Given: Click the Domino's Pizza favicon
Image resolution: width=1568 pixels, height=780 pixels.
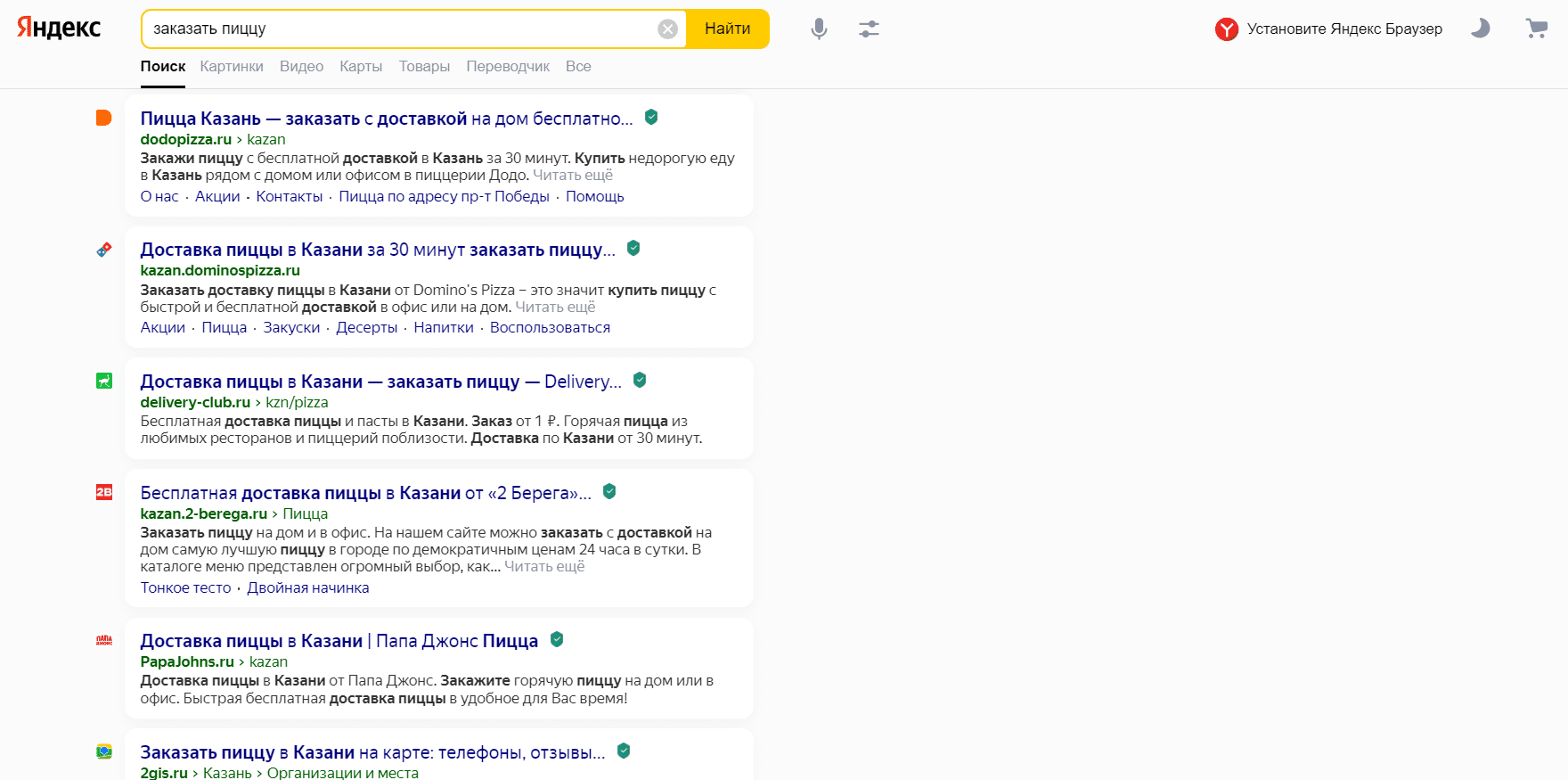Looking at the screenshot, I should (104, 250).
